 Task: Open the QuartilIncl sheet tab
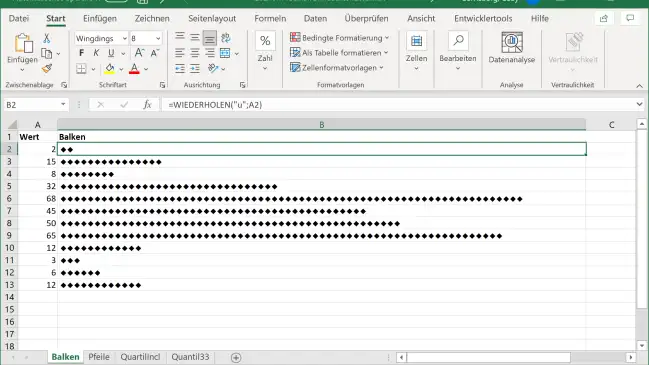(x=140, y=357)
